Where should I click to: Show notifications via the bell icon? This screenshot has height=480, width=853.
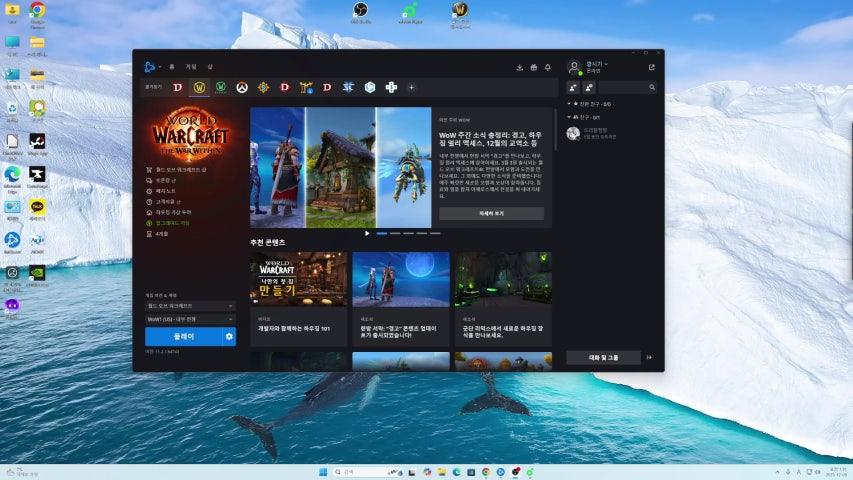pyautogui.click(x=547, y=67)
